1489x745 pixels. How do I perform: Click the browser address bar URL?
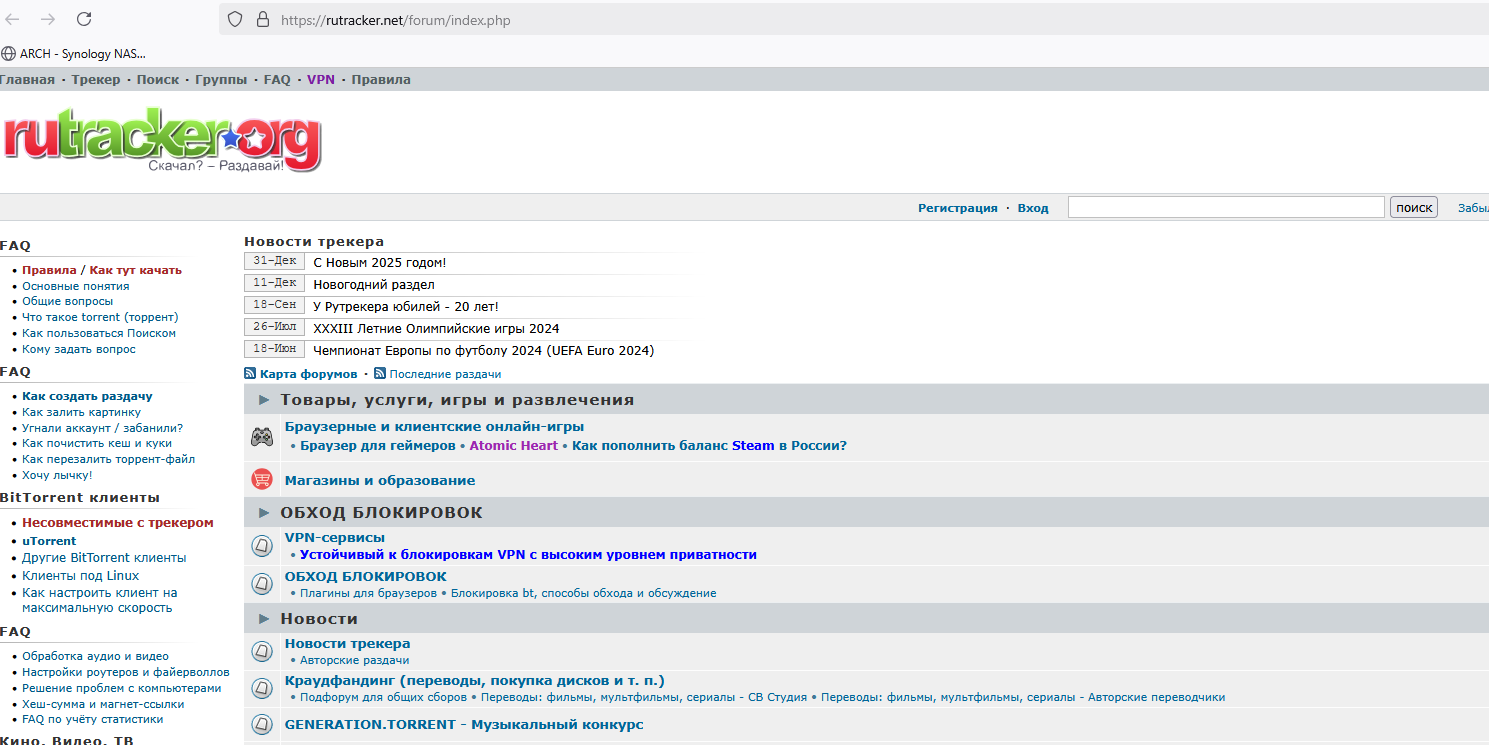tap(396, 20)
